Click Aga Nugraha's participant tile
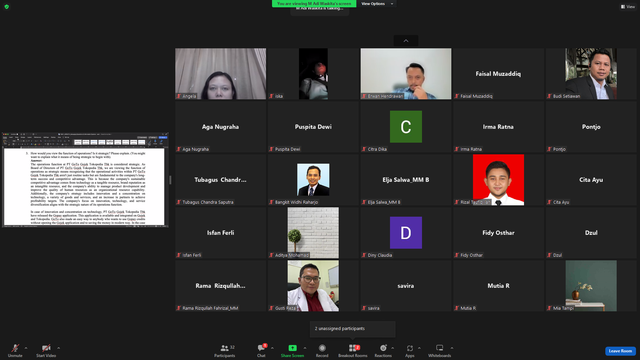Image resolution: width=640 pixels, height=360 pixels. pyautogui.click(x=220, y=127)
